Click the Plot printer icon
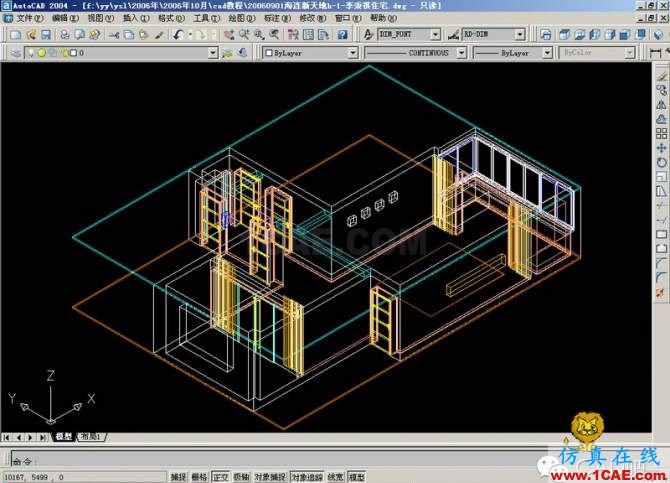Viewport: 670px width, 483px height. click(65, 35)
